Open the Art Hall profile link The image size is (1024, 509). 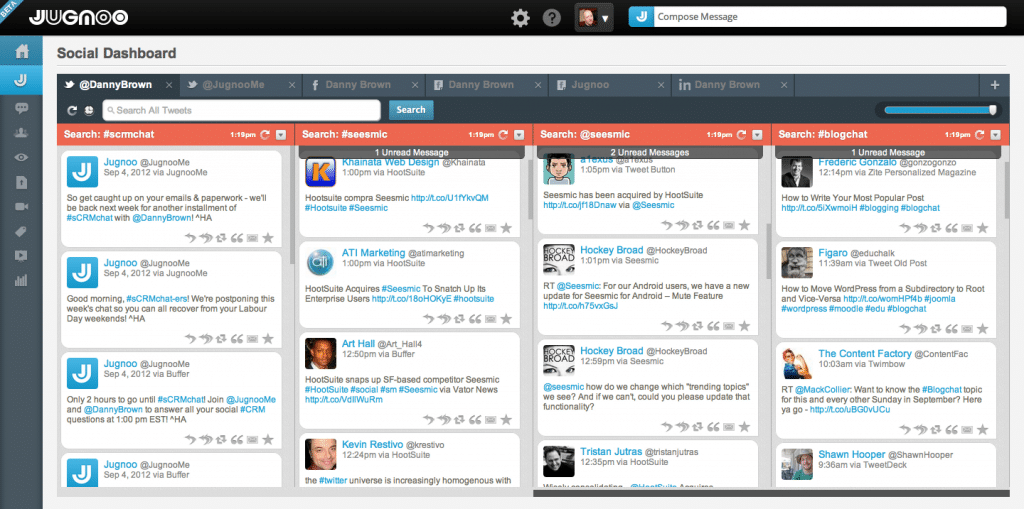click(x=359, y=344)
